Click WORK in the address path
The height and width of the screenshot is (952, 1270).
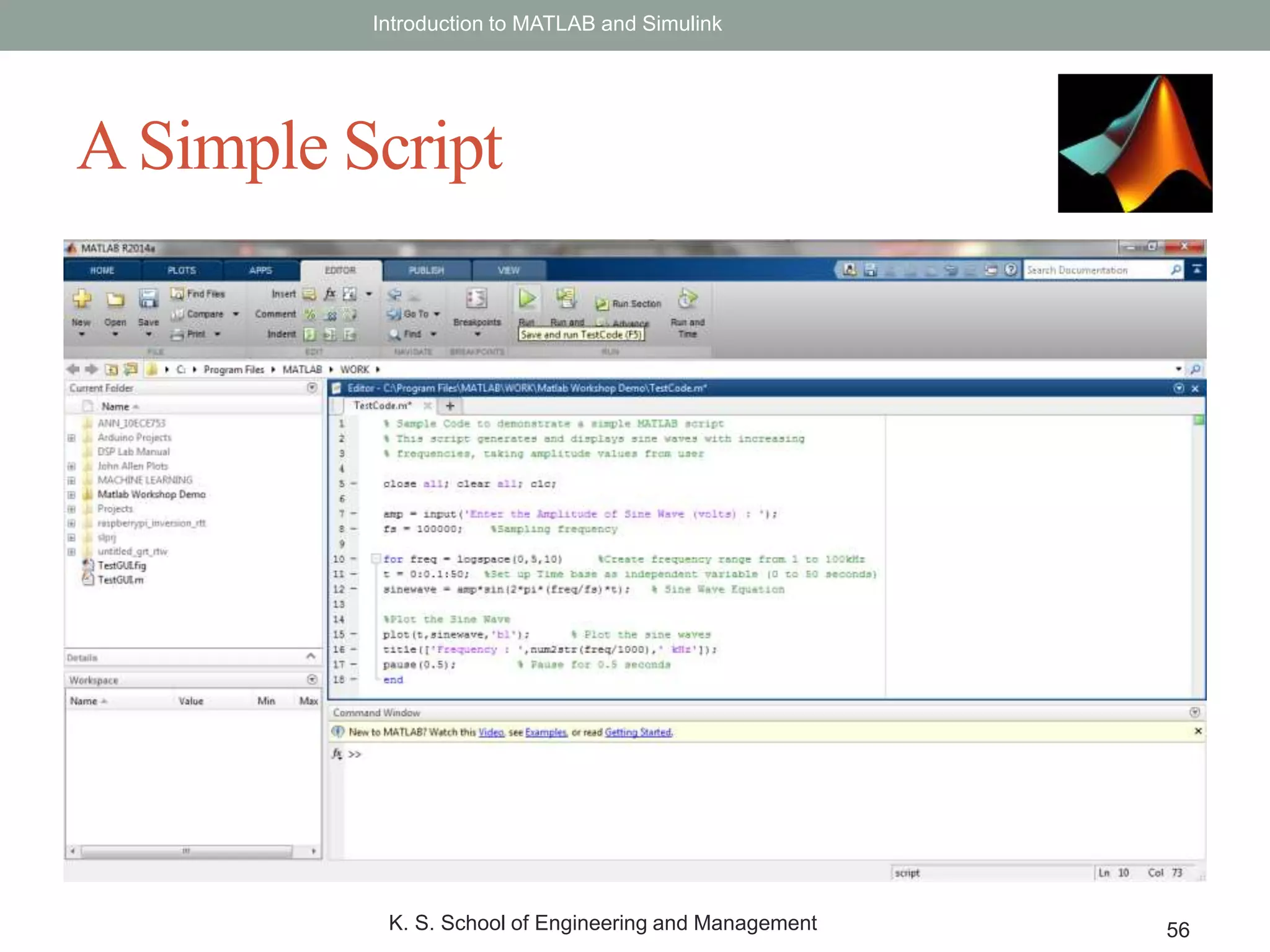[x=355, y=369]
